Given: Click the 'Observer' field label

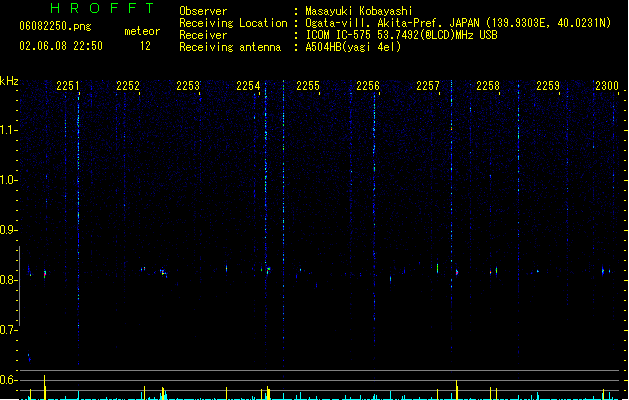Looking at the screenshot, I should (203, 11).
